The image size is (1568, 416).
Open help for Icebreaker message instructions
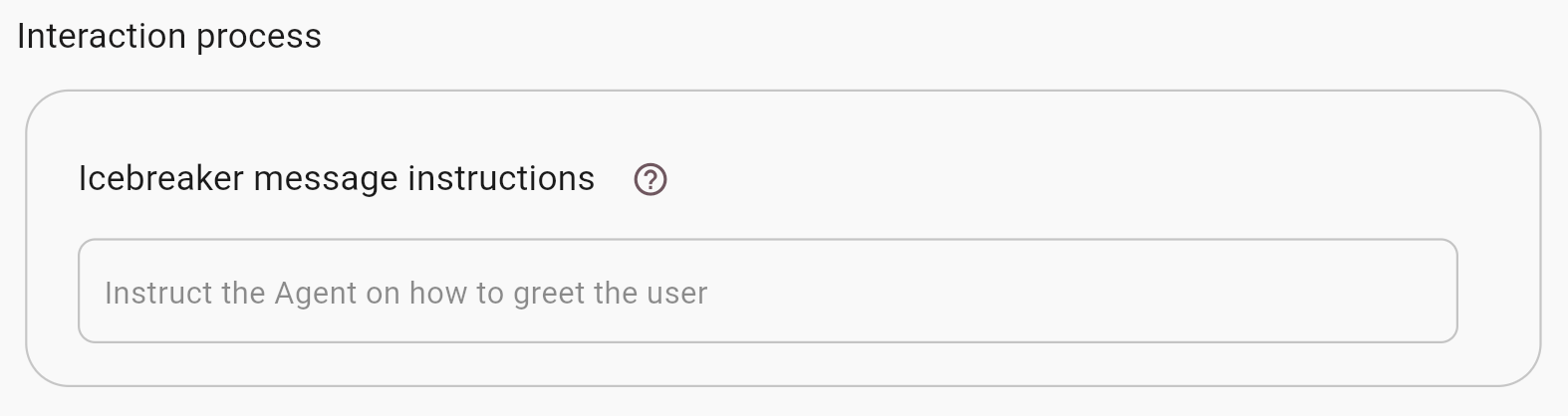(x=651, y=180)
